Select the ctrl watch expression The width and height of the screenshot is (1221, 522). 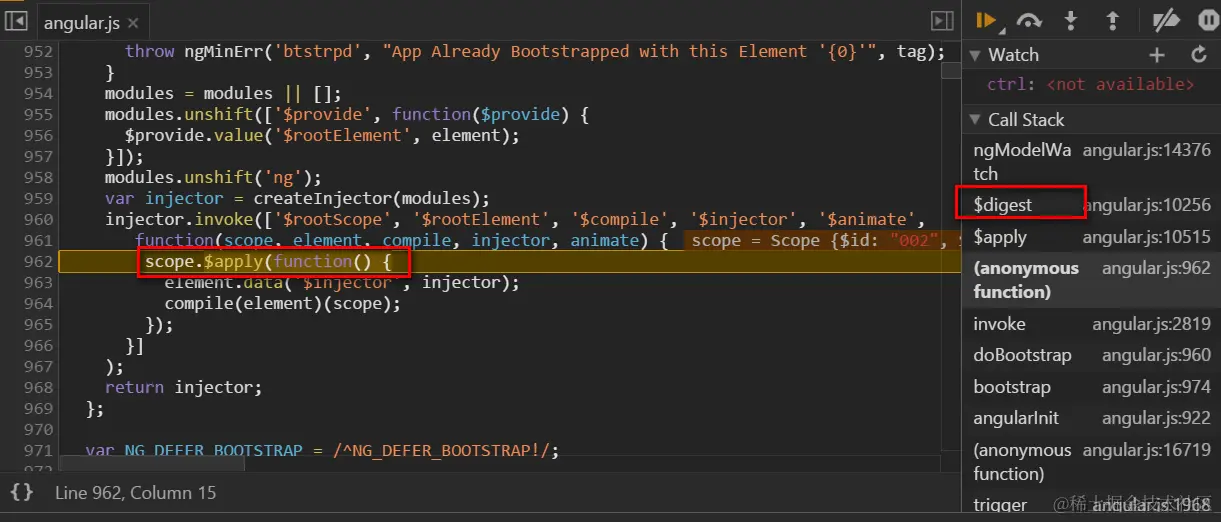pos(1090,85)
